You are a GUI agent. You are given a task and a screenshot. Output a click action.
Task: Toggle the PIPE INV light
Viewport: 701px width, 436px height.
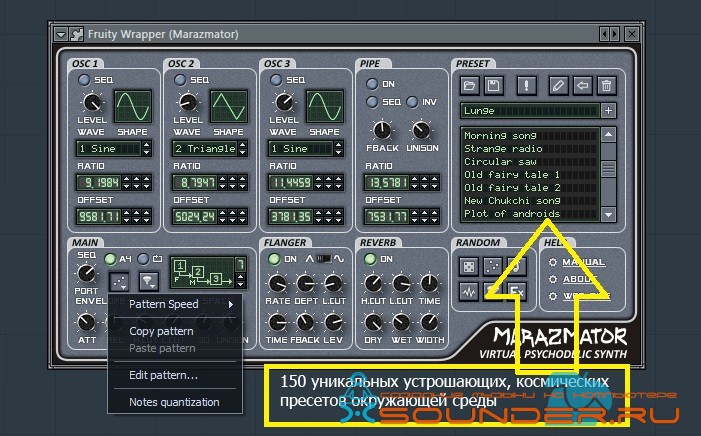(412, 102)
